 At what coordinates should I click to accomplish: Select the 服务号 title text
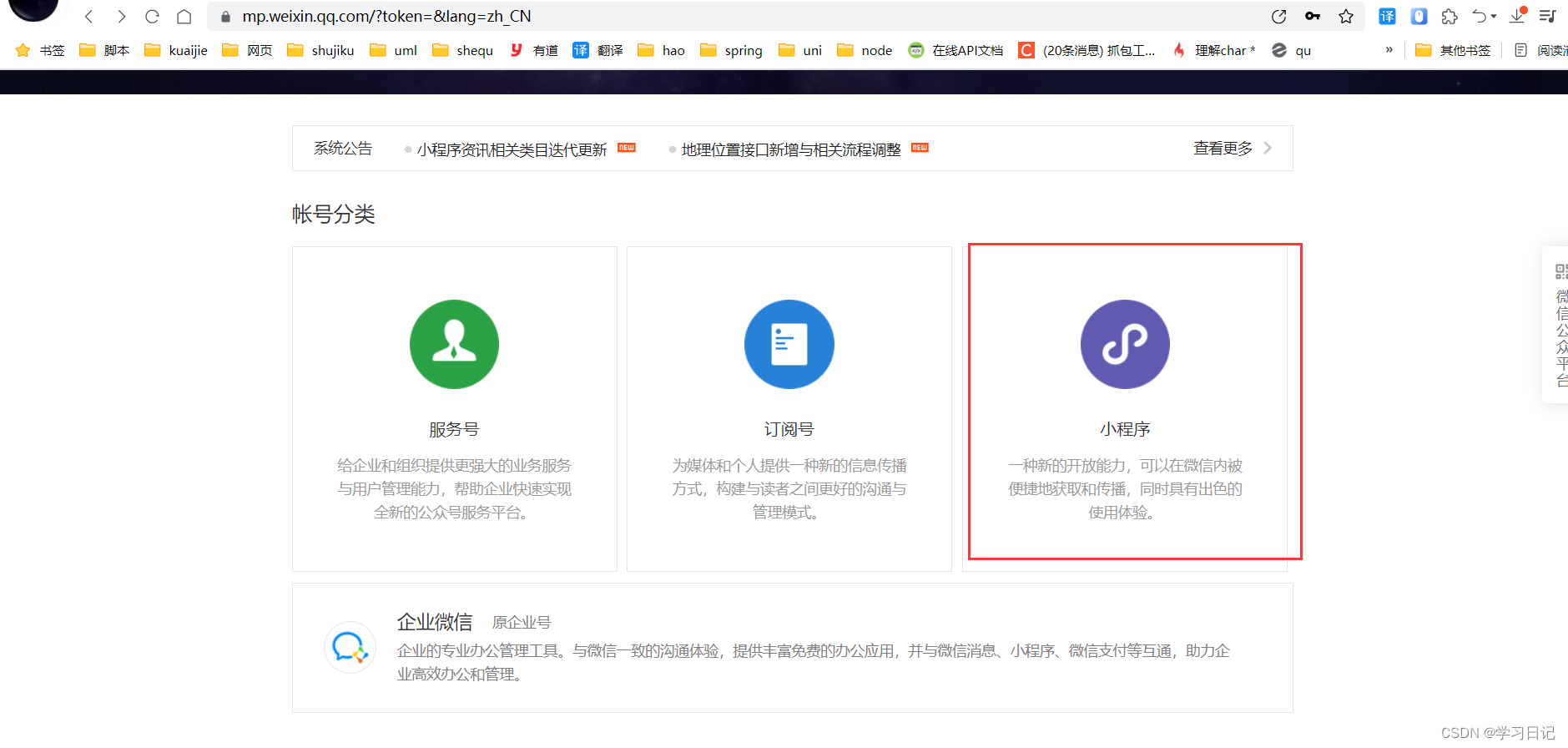[x=454, y=429]
